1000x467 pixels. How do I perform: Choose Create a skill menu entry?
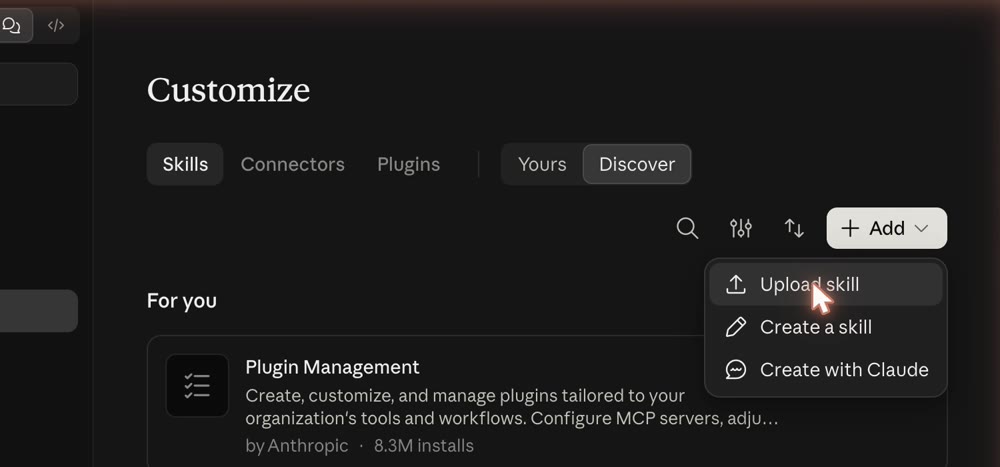point(826,327)
